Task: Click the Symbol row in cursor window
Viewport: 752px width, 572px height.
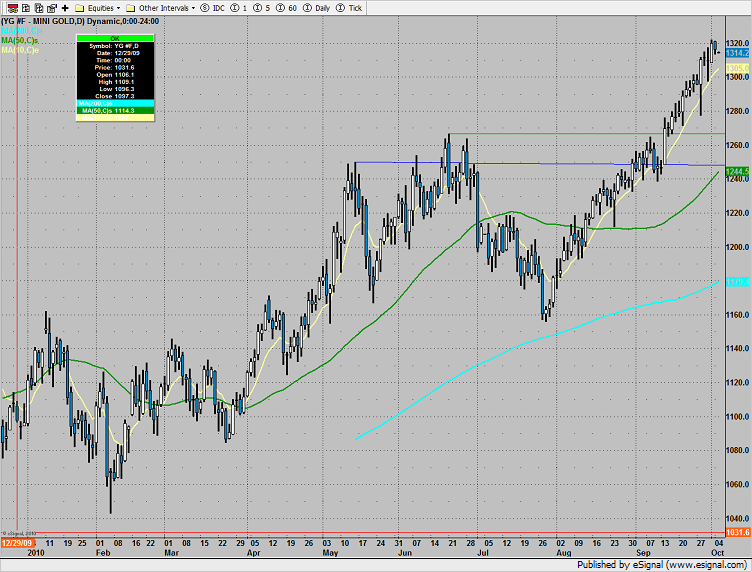Action: [x=115, y=46]
